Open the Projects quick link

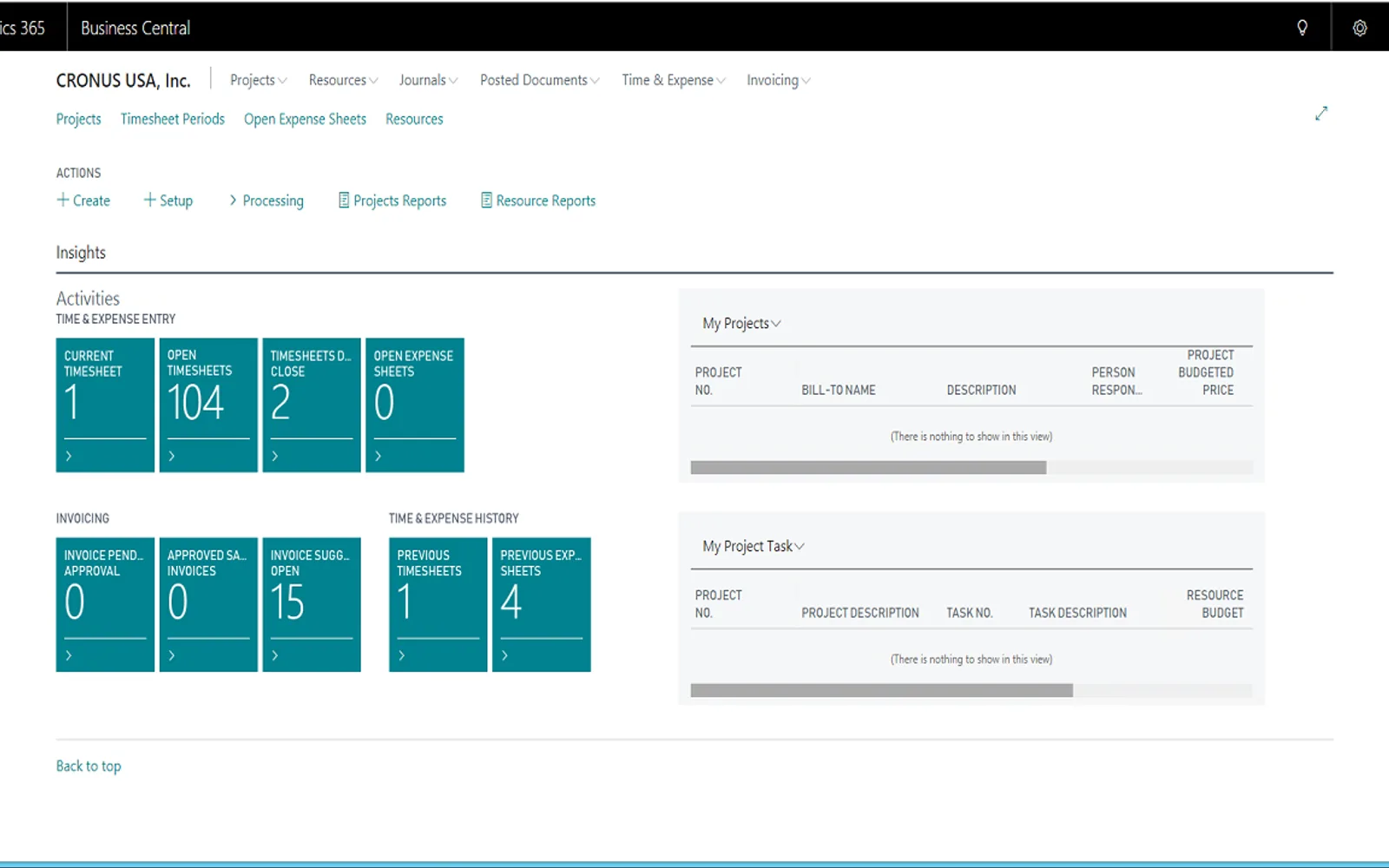78,119
